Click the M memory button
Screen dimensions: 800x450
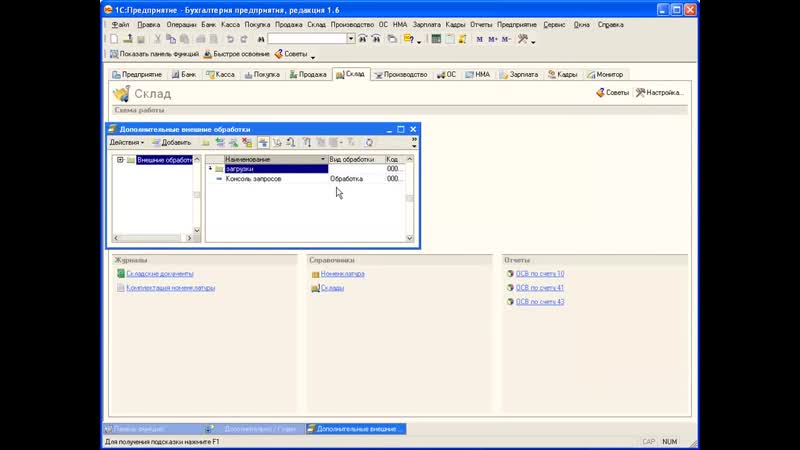click(479, 39)
